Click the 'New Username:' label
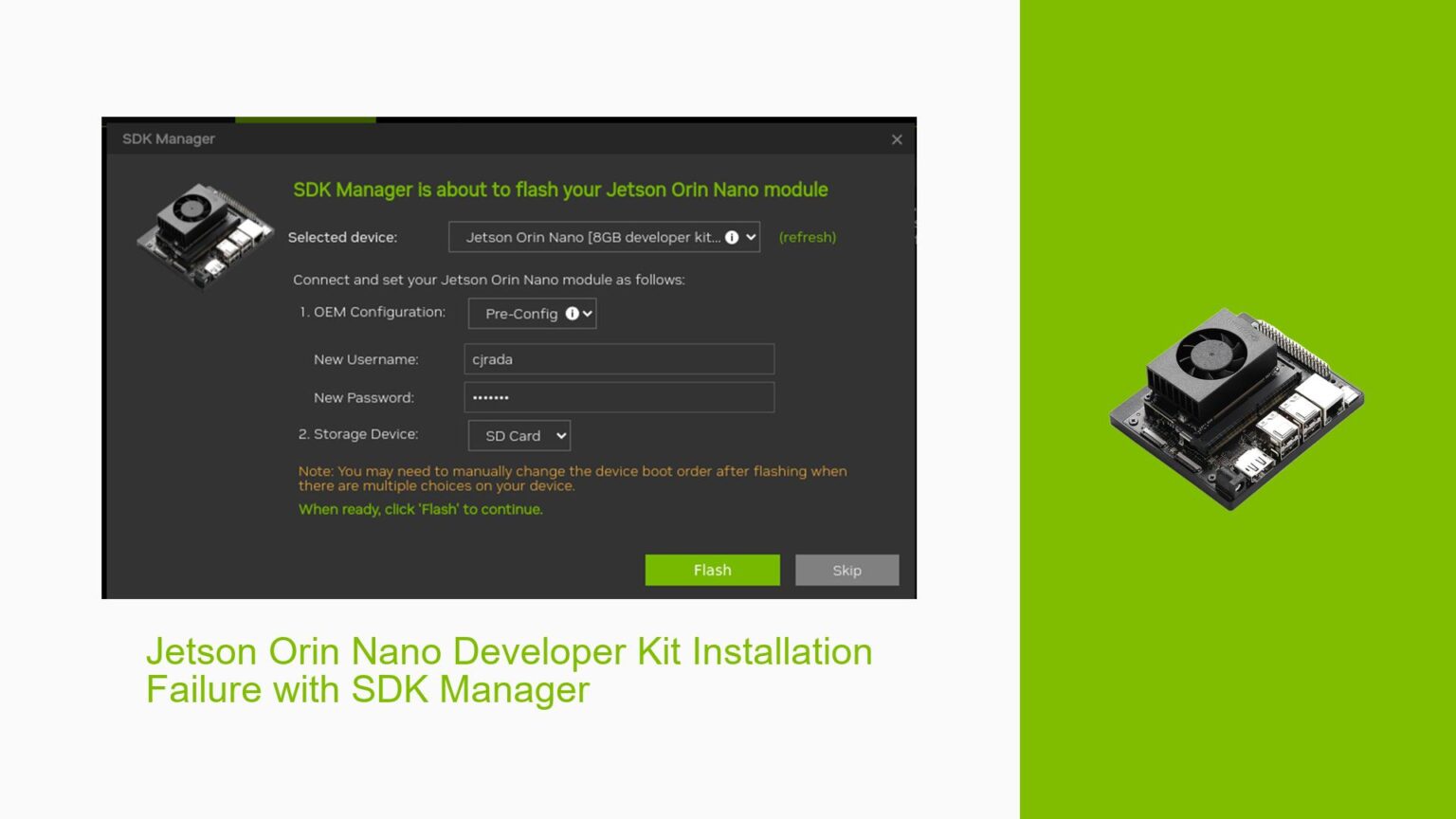Screen dimensions: 1456x819 (x=366, y=359)
